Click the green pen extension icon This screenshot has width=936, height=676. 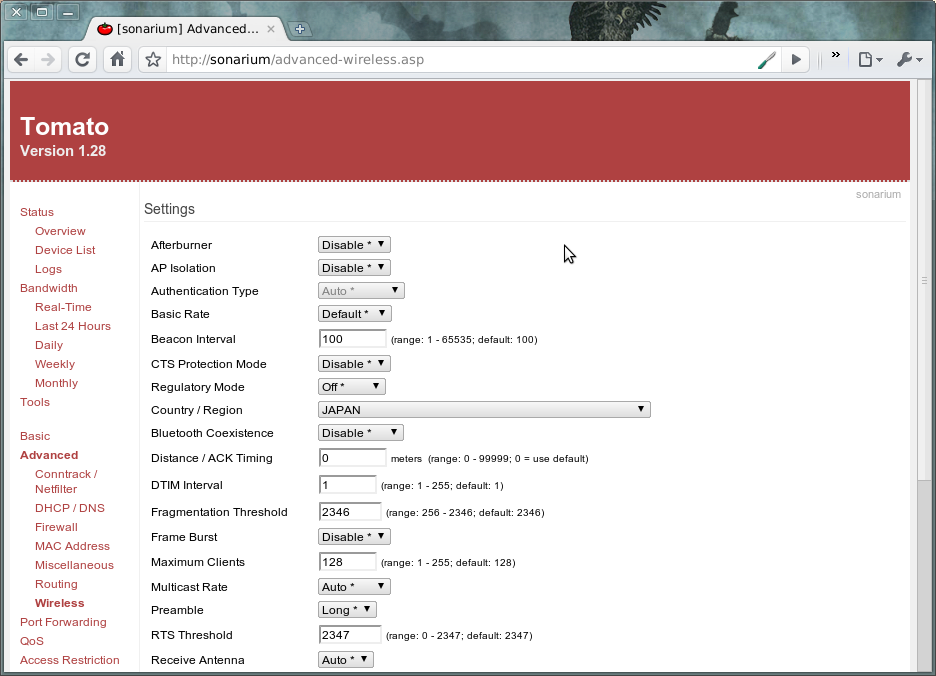pos(766,60)
